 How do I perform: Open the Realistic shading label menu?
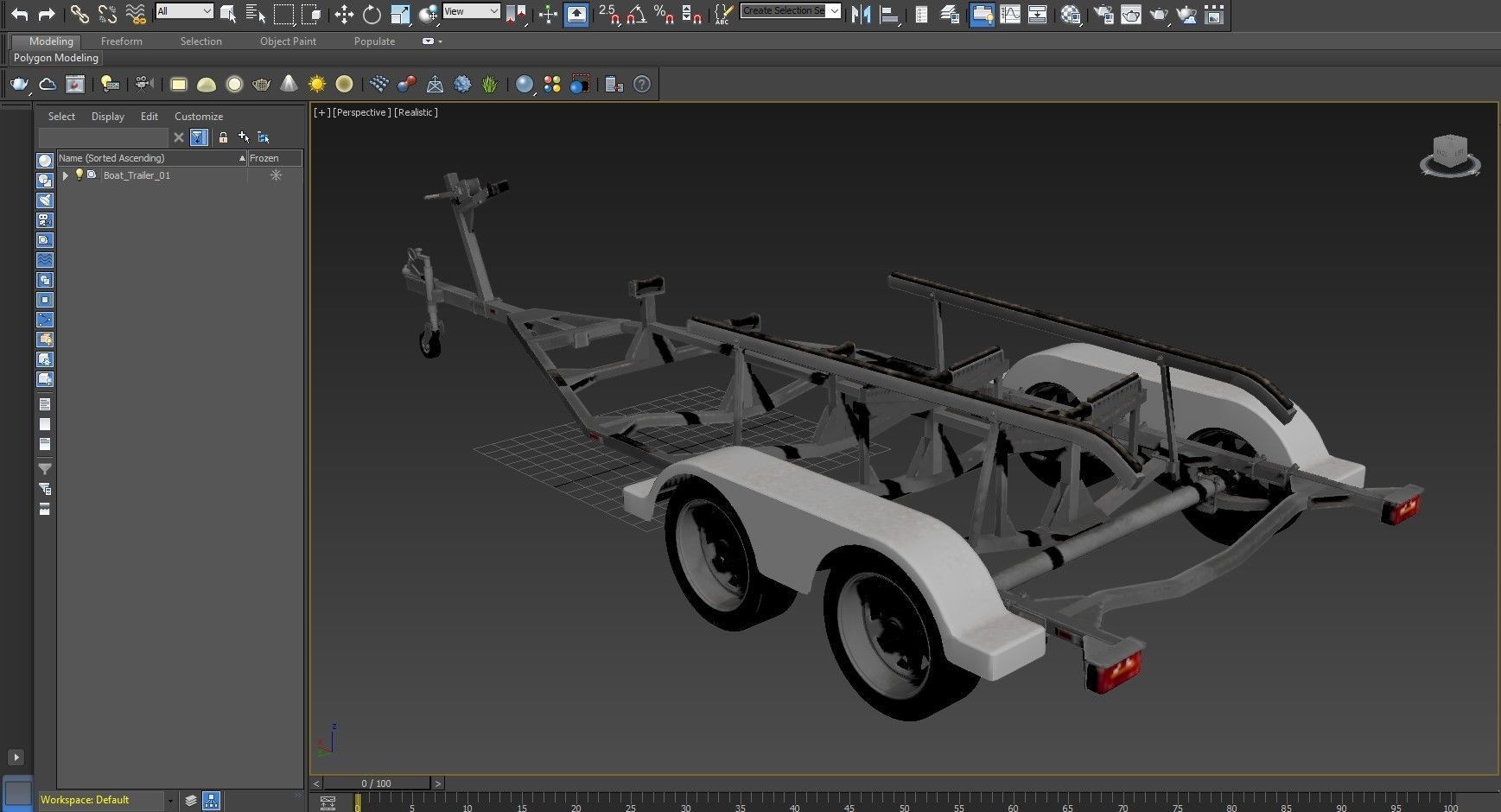coord(416,112)
